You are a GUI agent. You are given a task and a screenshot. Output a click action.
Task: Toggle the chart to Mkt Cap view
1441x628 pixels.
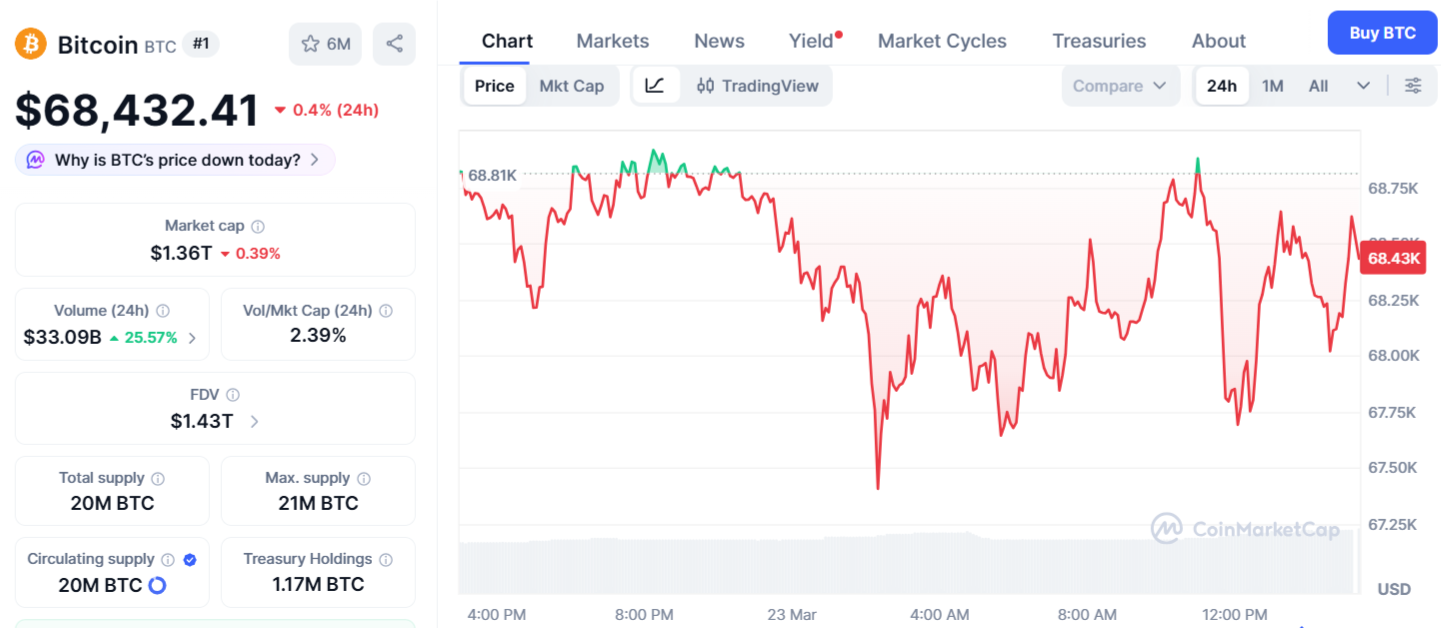(572, 86)
